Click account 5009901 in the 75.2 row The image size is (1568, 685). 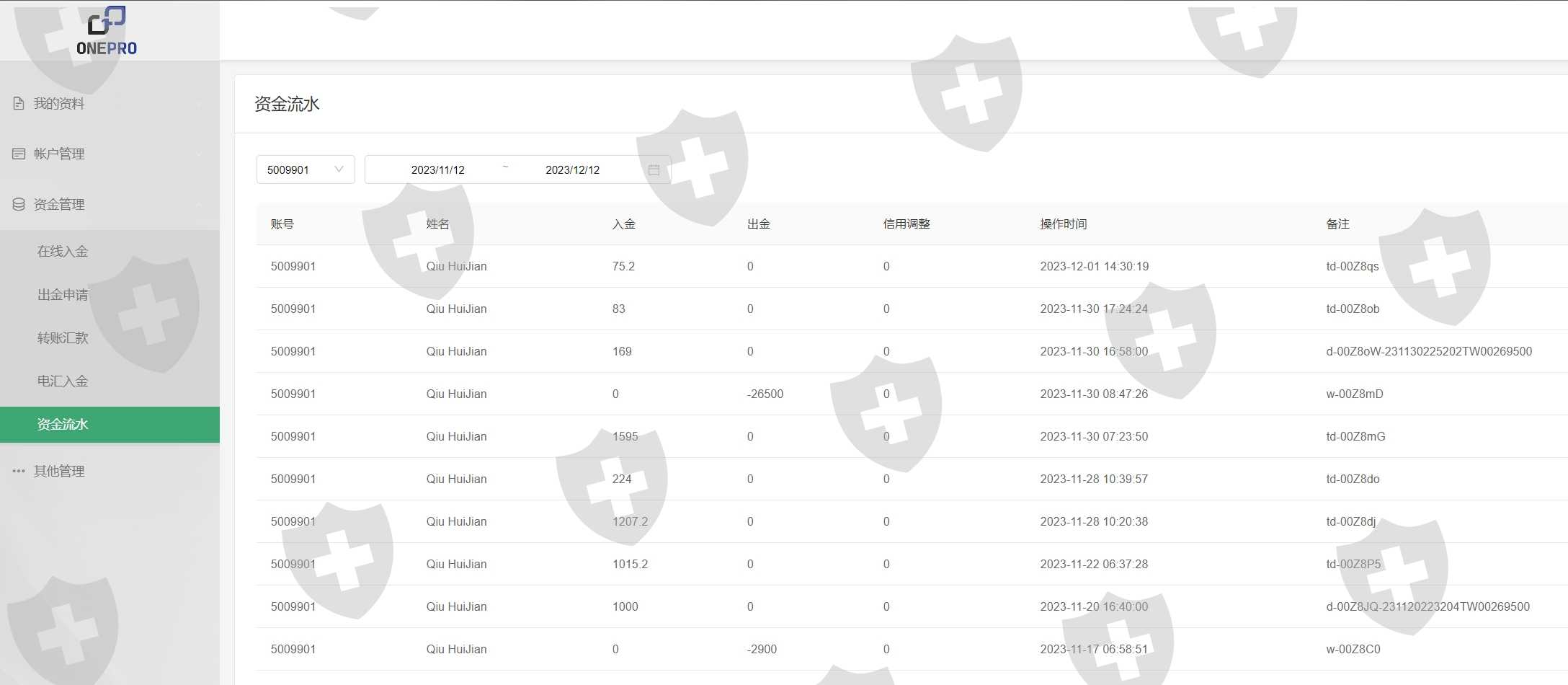(293, 266)
